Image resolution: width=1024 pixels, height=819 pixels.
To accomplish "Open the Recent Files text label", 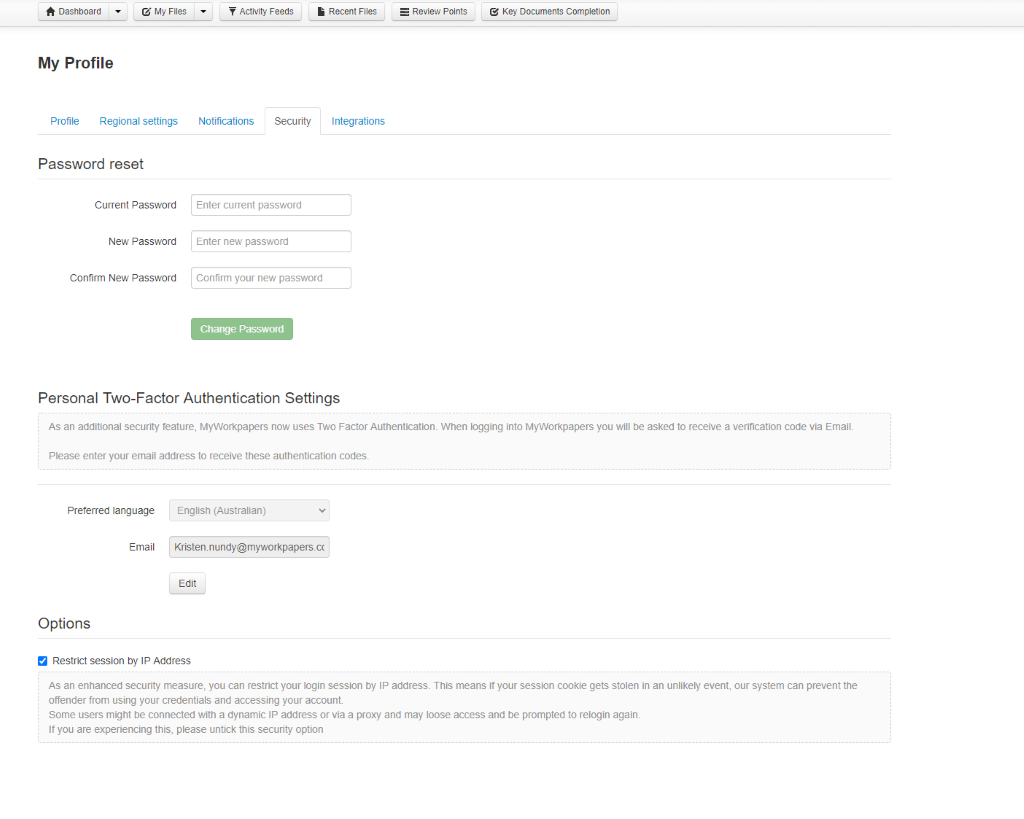I will pos(353,12).
